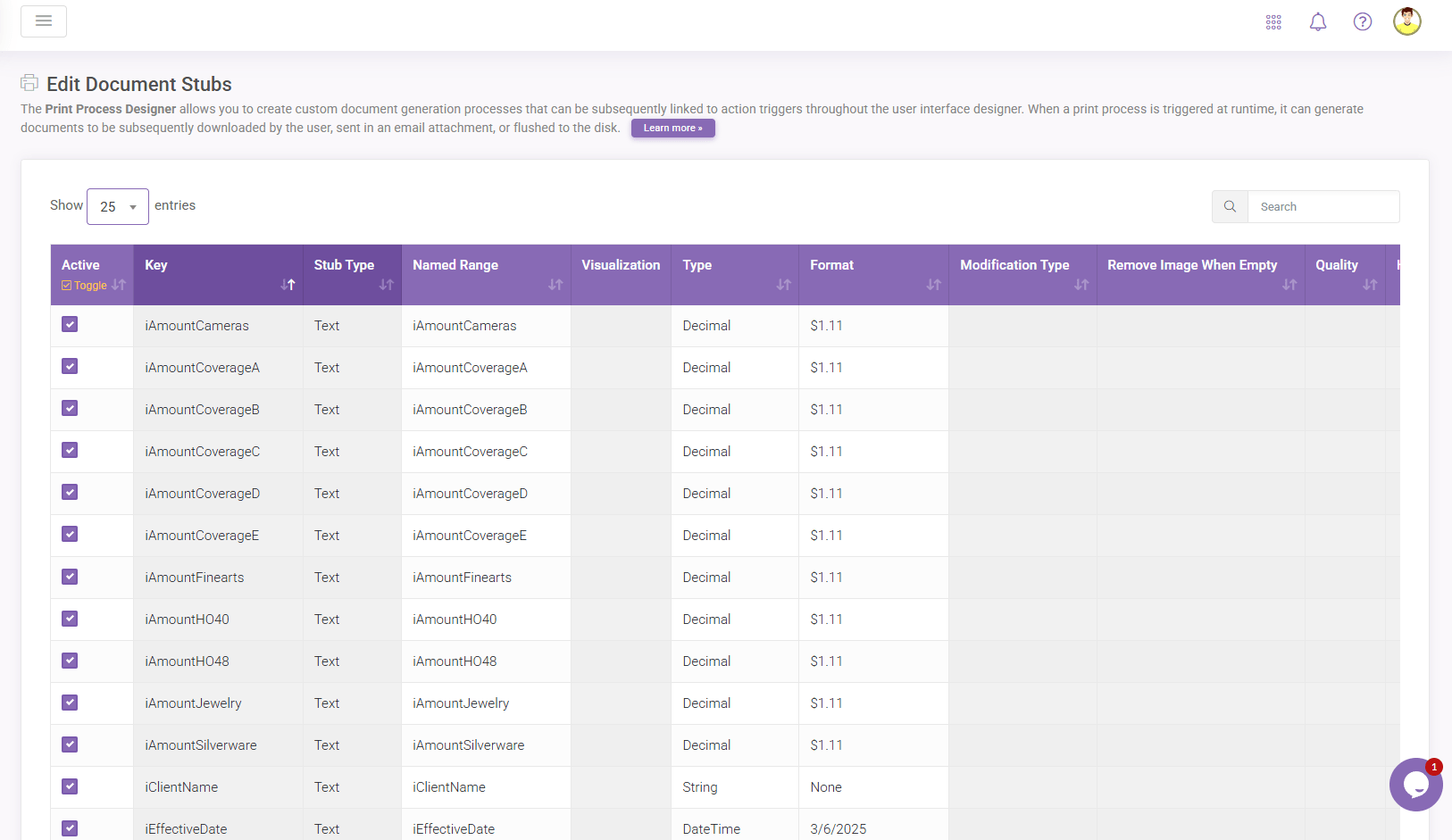The height and width of the screenshot is (840, 1452).
Task: Expand the Show entries count dropdown
Action: (x=118, y=207)
